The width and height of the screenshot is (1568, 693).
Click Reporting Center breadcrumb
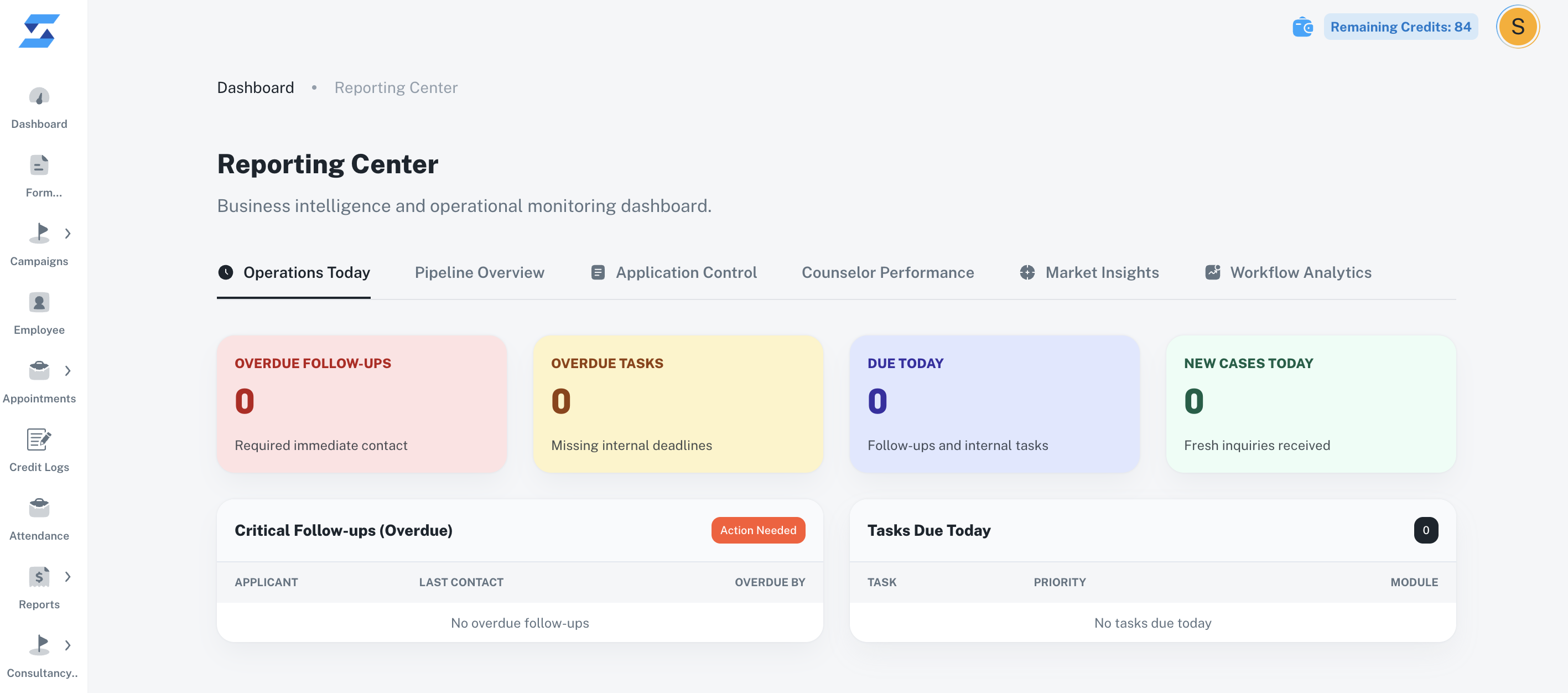pyautogui.click(x=396, y=87)
